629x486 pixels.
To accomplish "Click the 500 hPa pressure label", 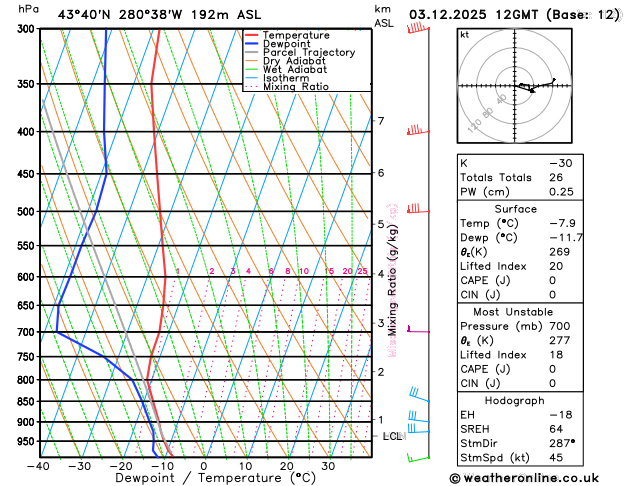I will coord(28,212).
